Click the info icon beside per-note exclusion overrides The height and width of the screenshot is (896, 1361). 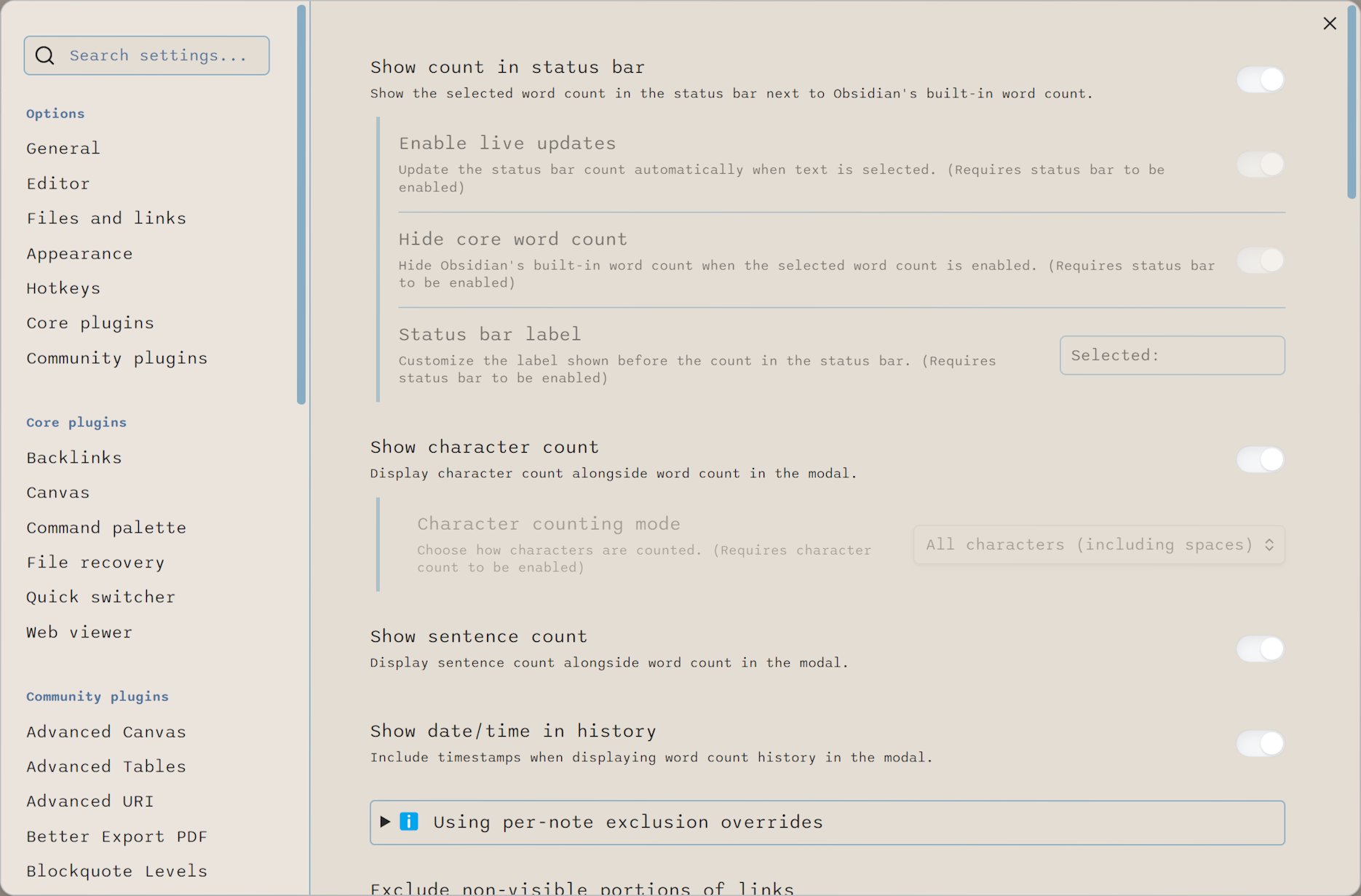point(409,822)
